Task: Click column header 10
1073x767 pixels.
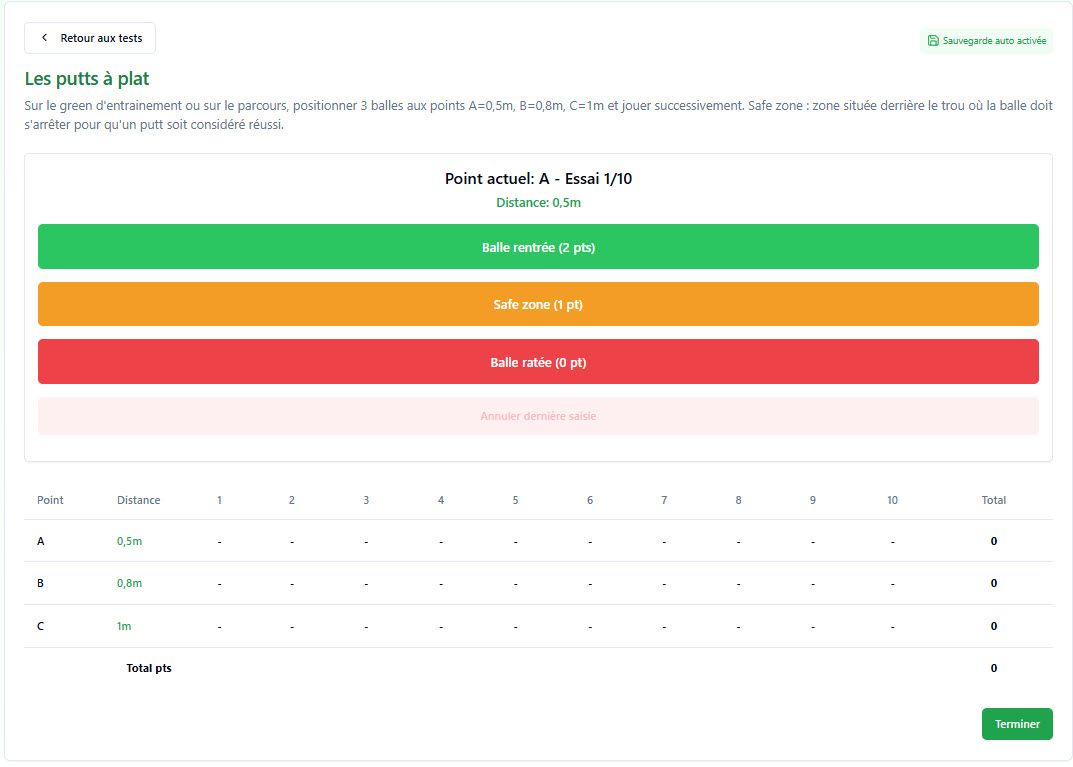Action: coord(892,500)
